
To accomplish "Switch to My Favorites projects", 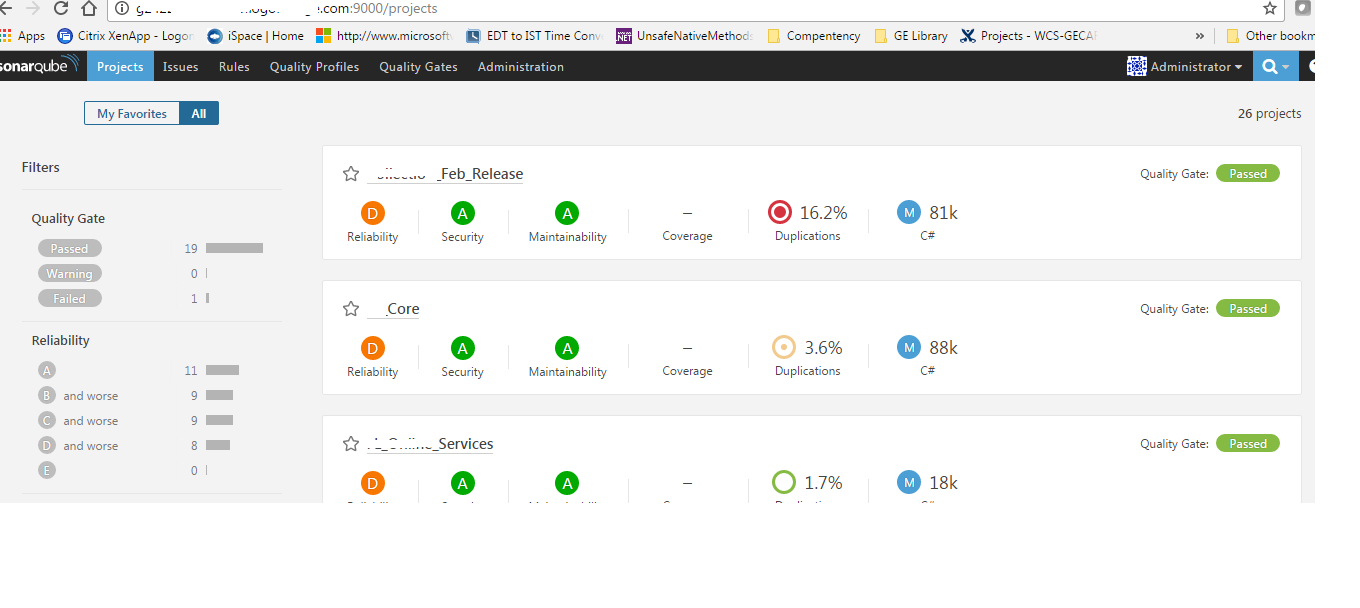I will [x=132, y=114].
